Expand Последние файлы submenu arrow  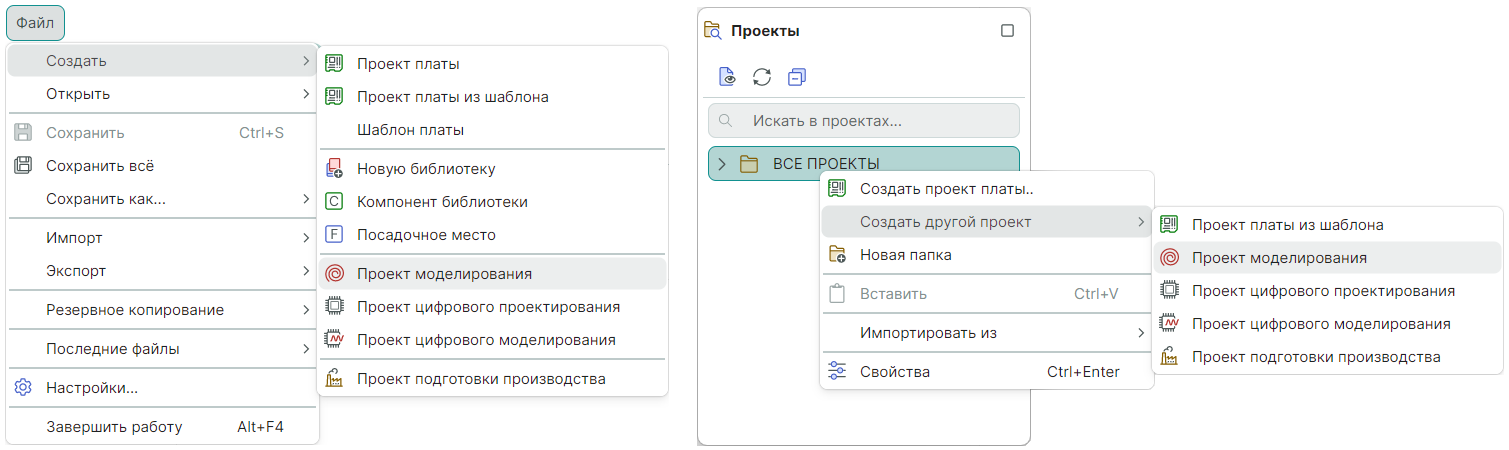click(305, 349)
